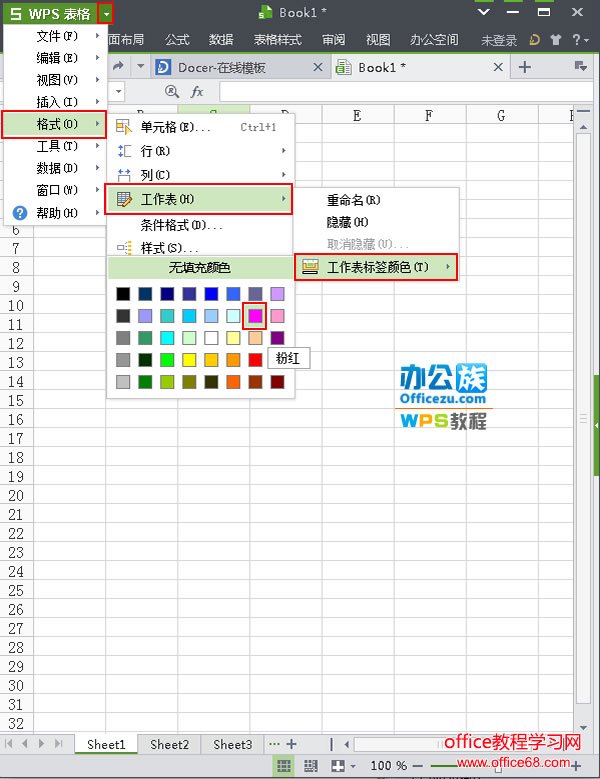Pick the dark red swatch in bottom row
The width and height of the screenshot is (600, 779).
click(277, 382)
